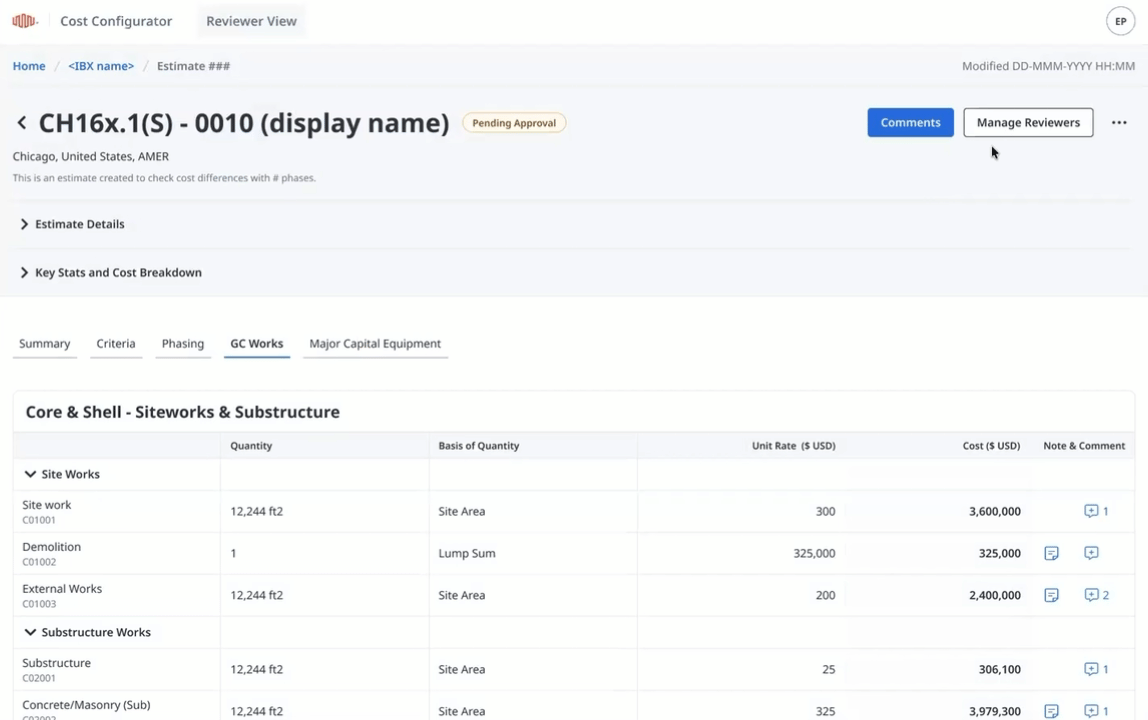Viewport: 1148px width, 720px height.
Task: Click the Site work C01001 row label
Action: click(47, 511)
